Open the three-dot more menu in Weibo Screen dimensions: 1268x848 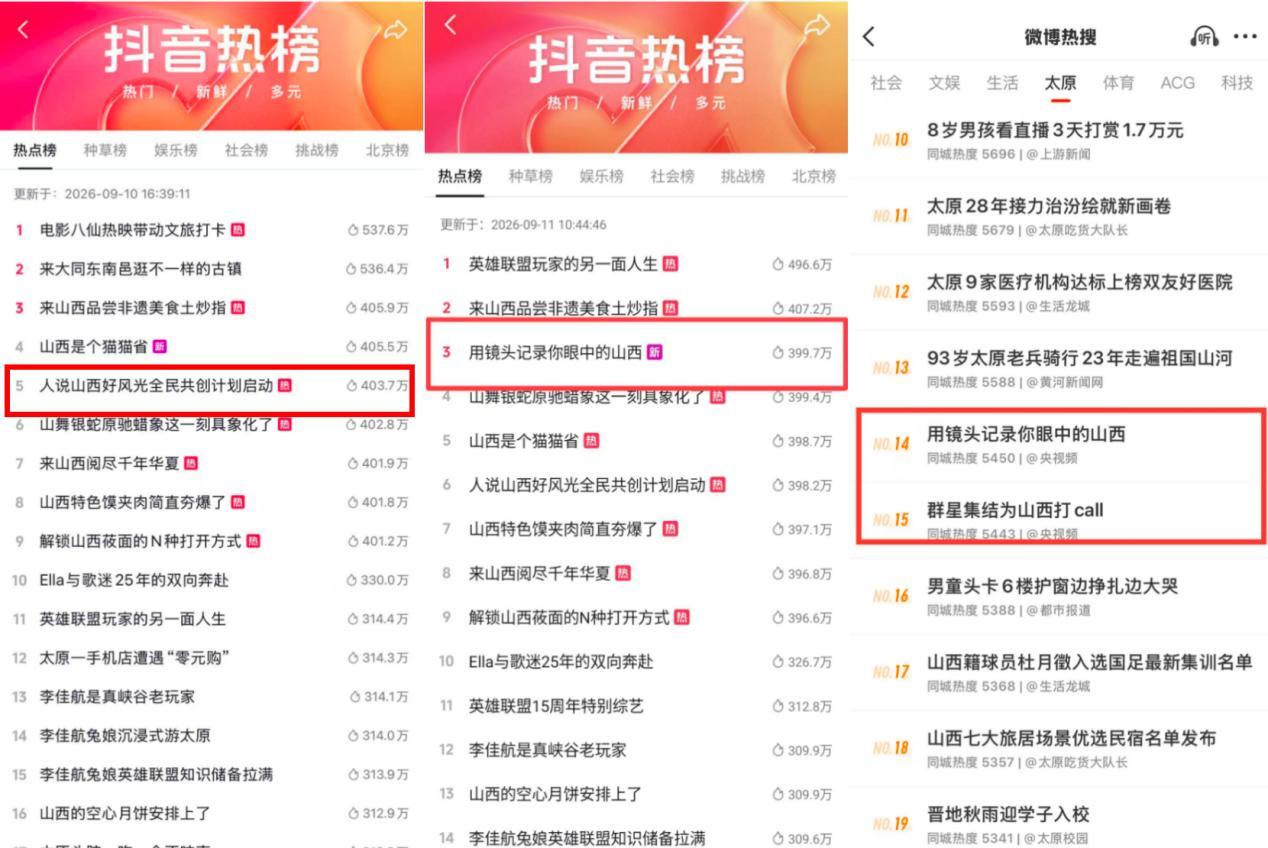(1245, 37)
